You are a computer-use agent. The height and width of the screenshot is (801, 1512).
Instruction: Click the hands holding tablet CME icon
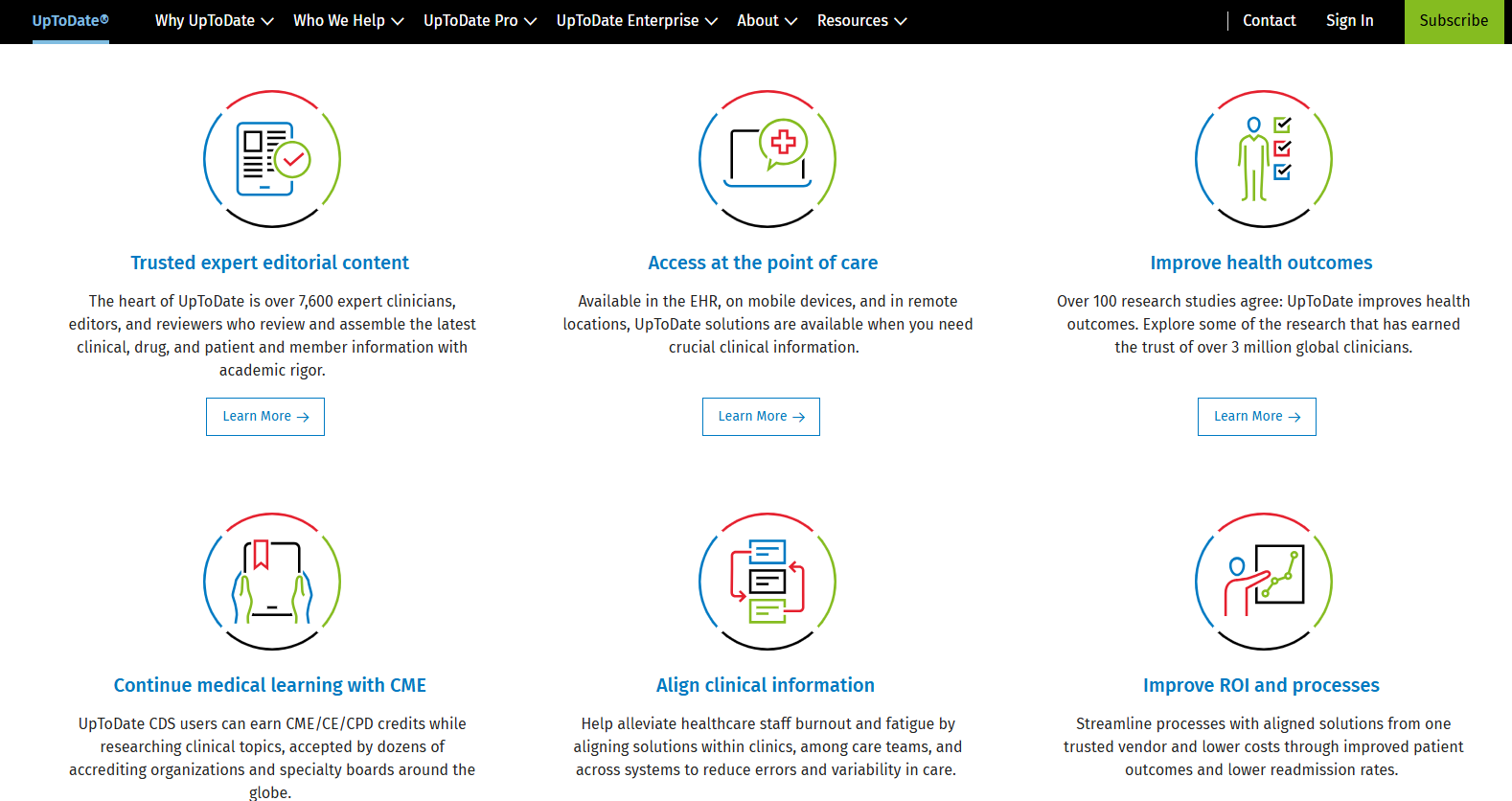pyautogui.click(x=272, y=582)
